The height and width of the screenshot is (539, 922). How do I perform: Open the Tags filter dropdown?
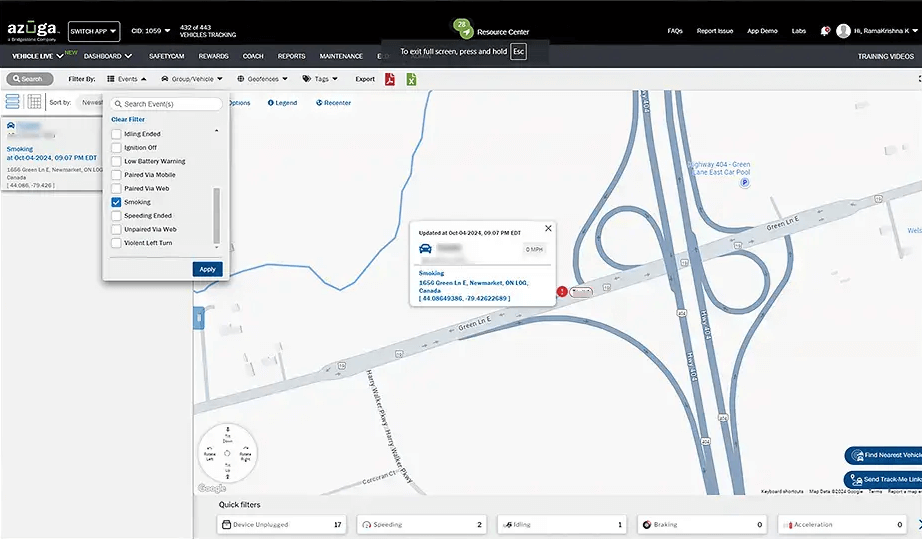320,79
